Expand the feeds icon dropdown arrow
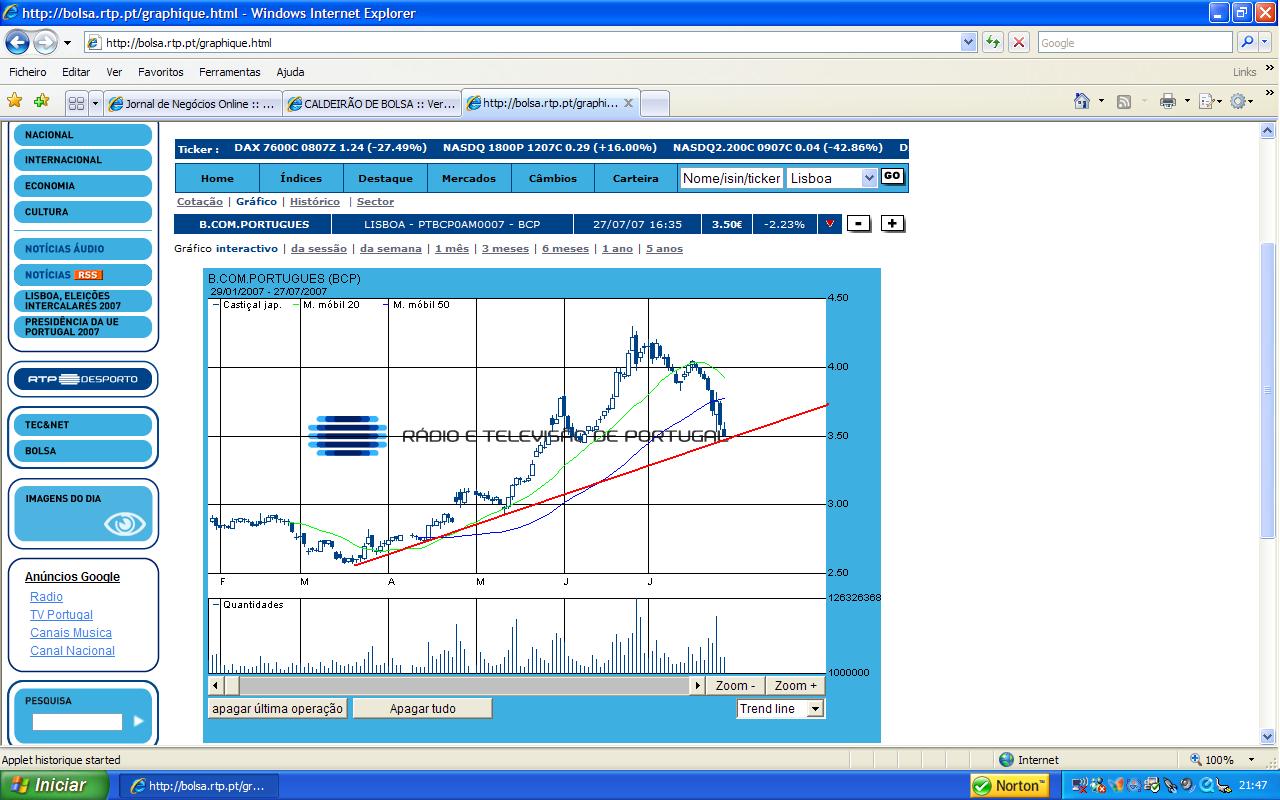The image size is (1280, 800). click(1143, 101)
